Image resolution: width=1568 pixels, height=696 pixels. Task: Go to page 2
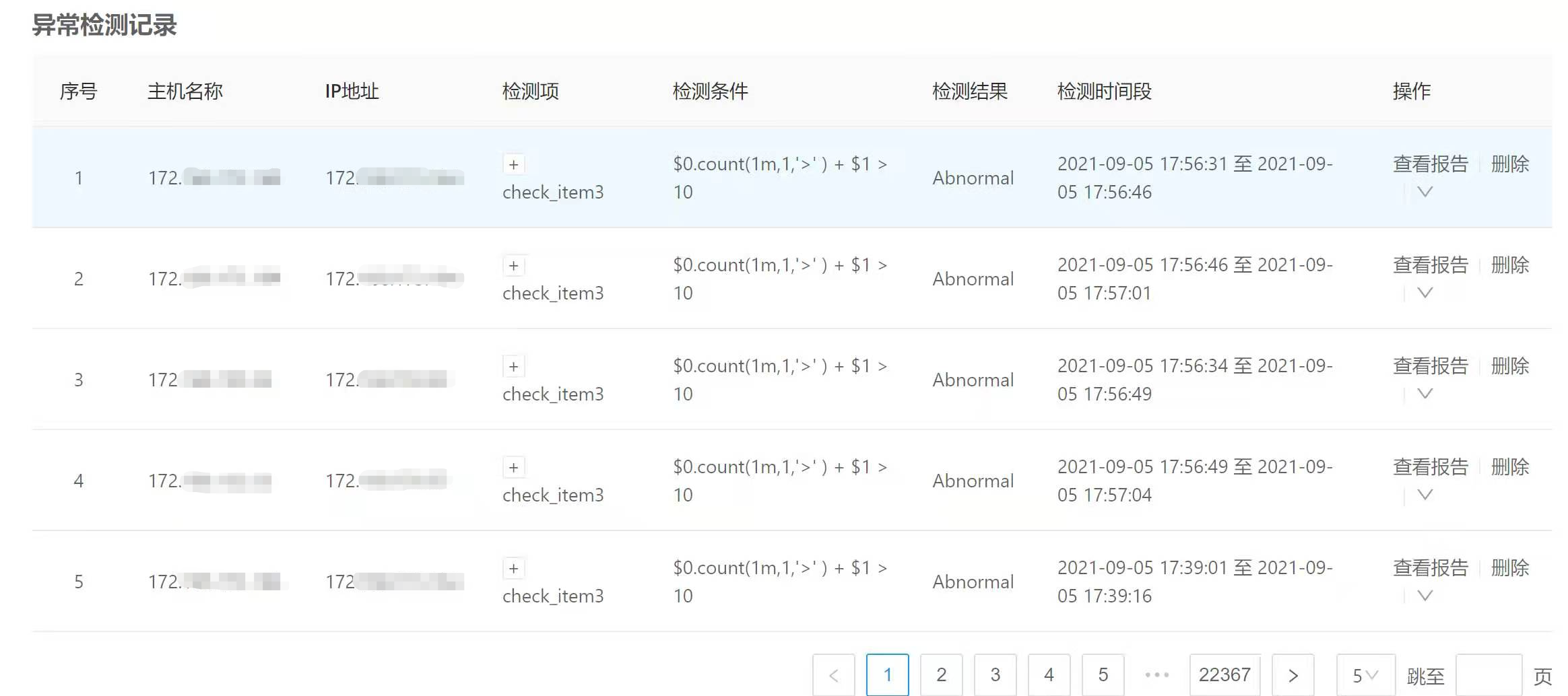pyautogui.click(x=942, y=674)
